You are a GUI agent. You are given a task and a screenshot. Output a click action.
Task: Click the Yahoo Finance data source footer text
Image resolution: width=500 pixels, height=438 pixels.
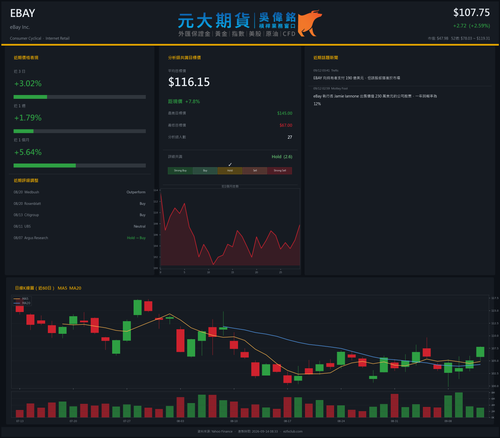(215, 431)
